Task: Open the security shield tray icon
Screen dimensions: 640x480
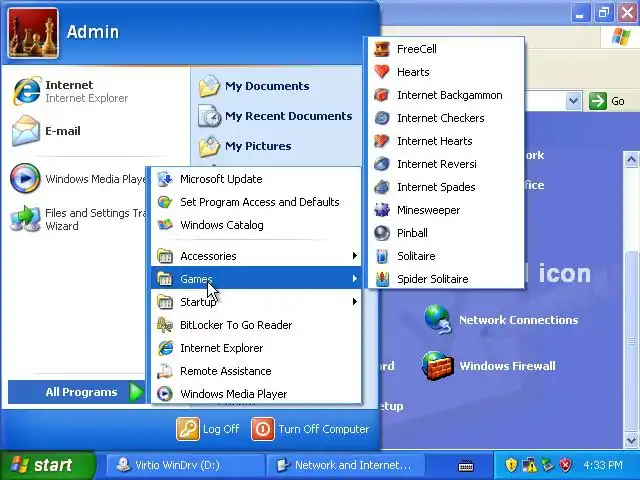Action: (511, 465)
